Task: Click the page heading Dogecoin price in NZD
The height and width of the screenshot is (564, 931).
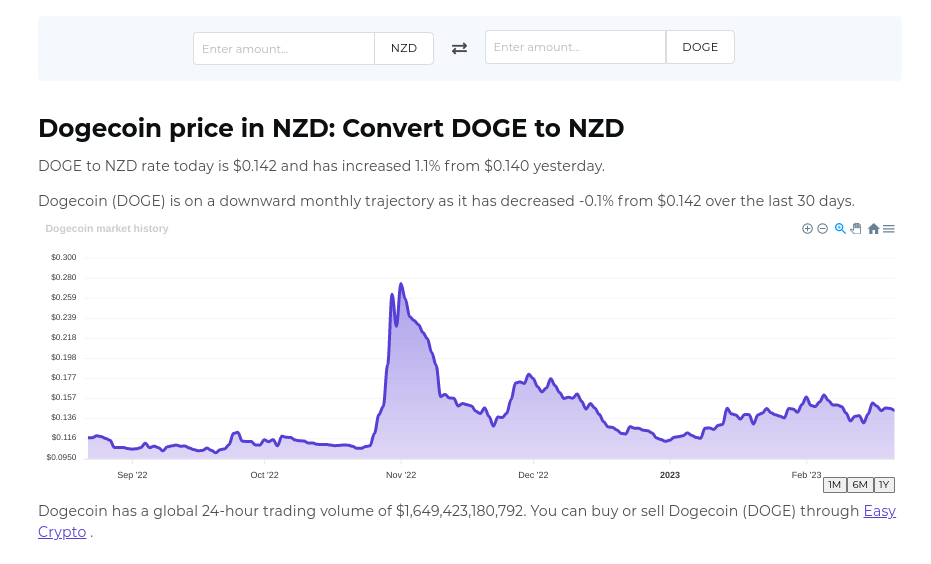Action: pos(331,128)
